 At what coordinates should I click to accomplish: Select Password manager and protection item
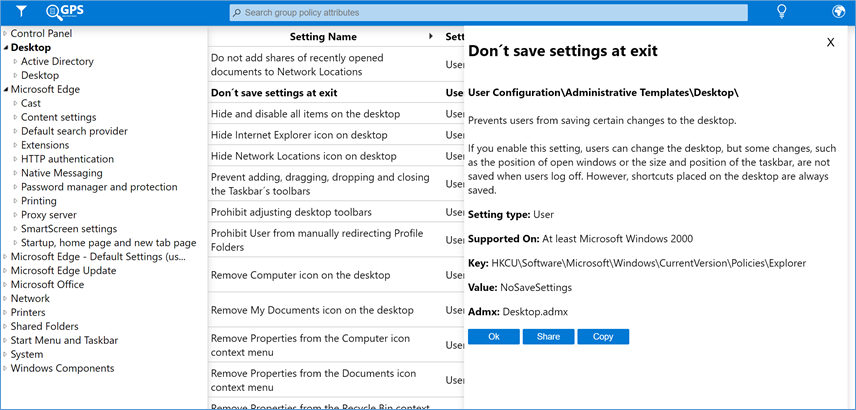click(x=99, y=187)
